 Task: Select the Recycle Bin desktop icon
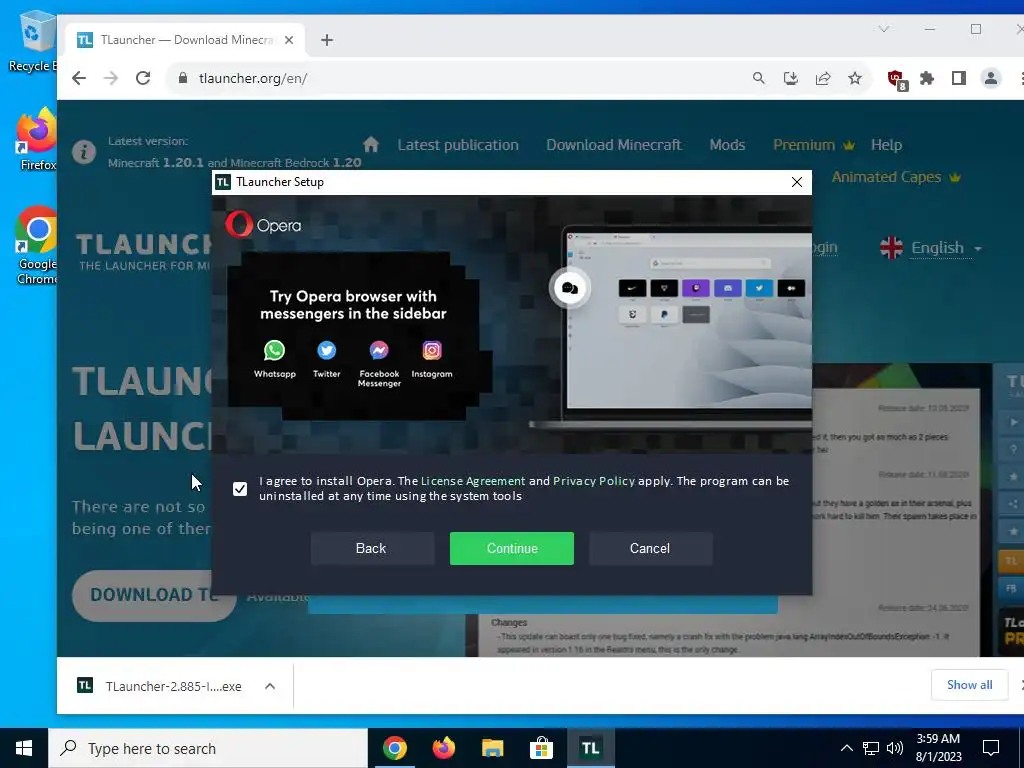coord(33,42)
